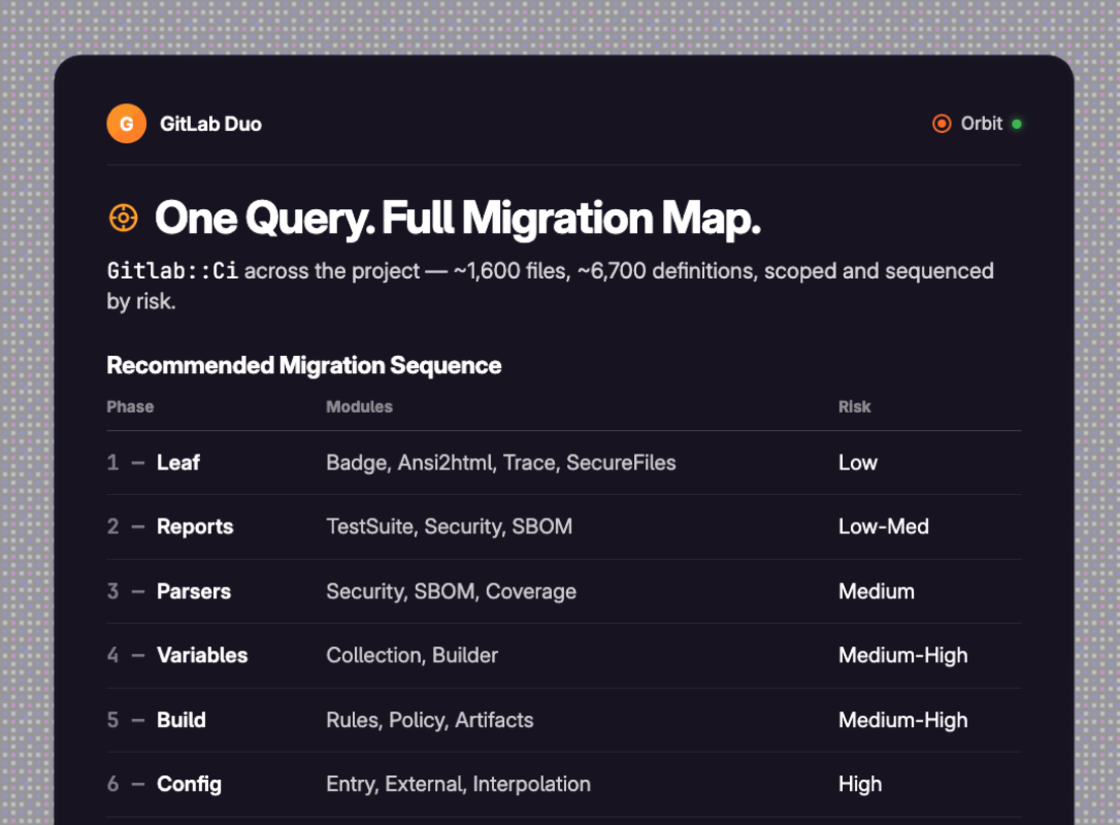This screenshot has width=1120, height=825.
Task: Click modules Rules, Policy, Artifacts
Action: (430, 719)
